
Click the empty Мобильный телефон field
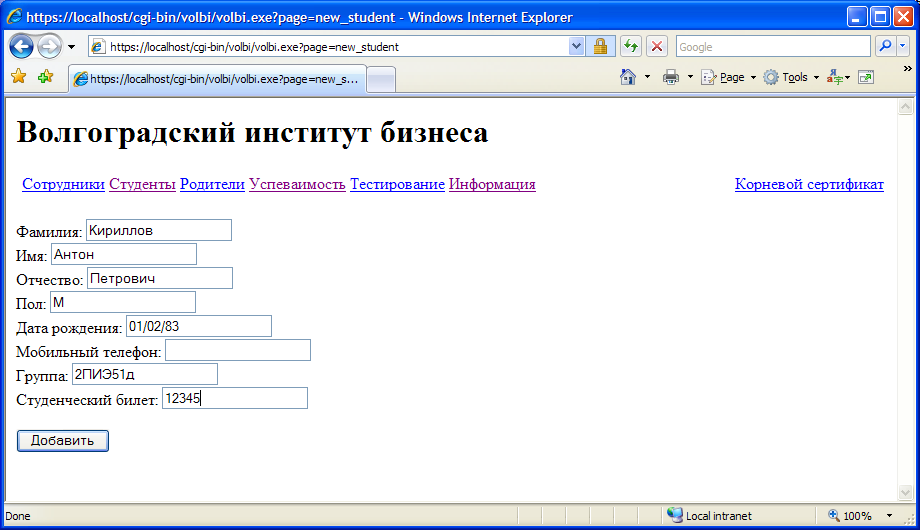[x=238, y=350]
